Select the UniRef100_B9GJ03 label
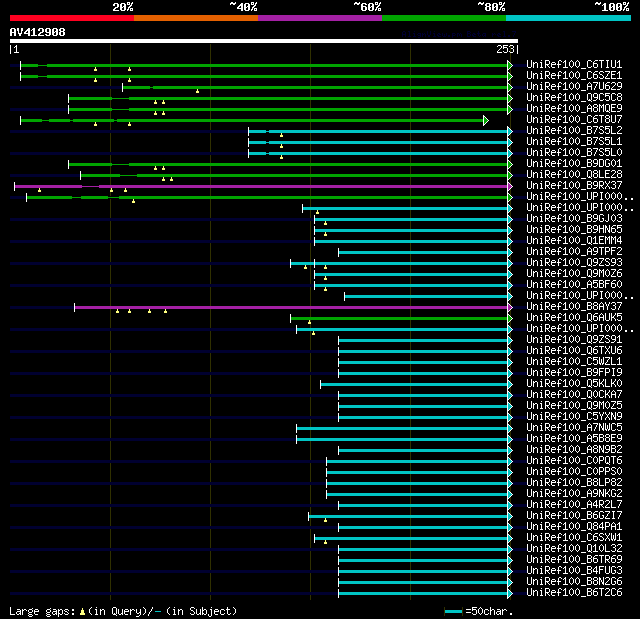Viewport: 640px width, 619px height. click(x=574, y=219)
